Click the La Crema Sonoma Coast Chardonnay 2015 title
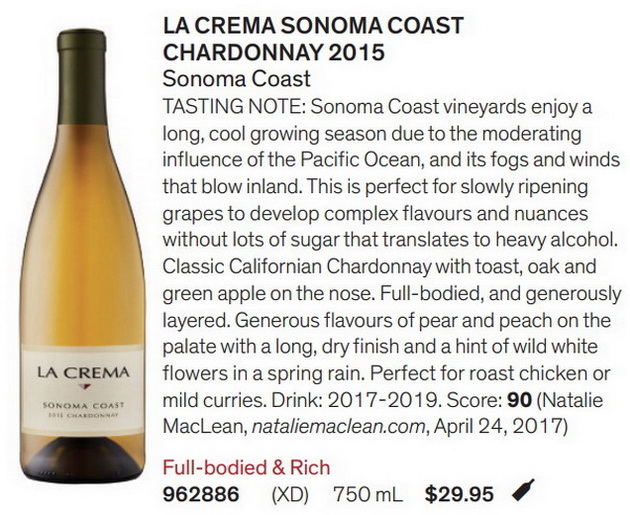630x515 pixels. 313,39
